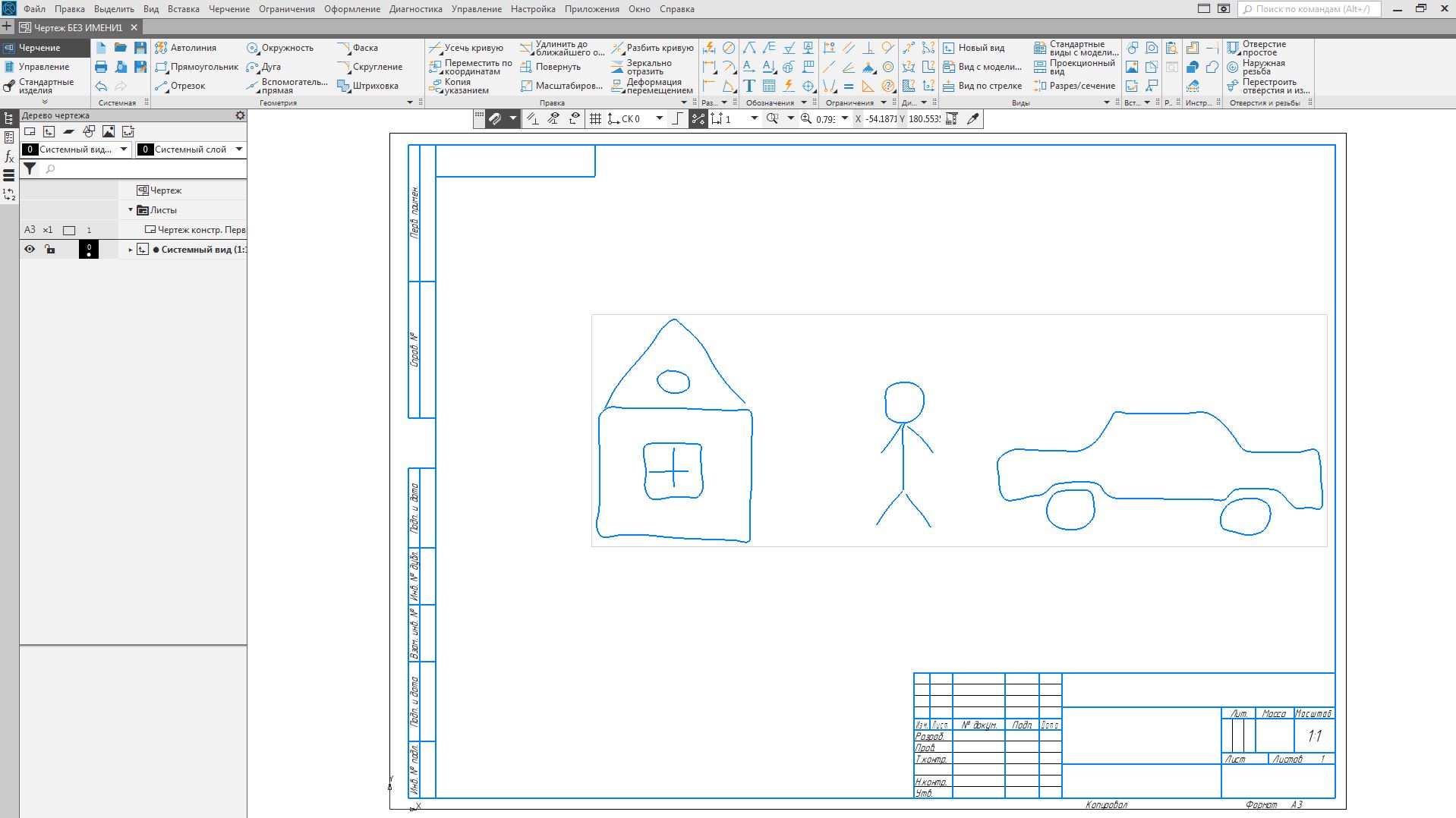This screenshot has height=818, width=1456.
Task: Open the zoom scale 0.79 dropdown
Action: [844, 118]
